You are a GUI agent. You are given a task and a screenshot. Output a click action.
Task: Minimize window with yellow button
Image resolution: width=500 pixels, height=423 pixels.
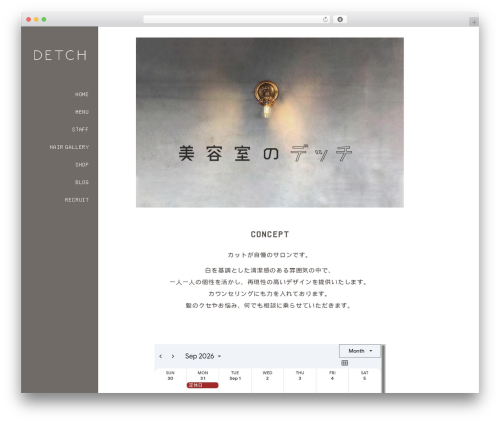point(36,19)
